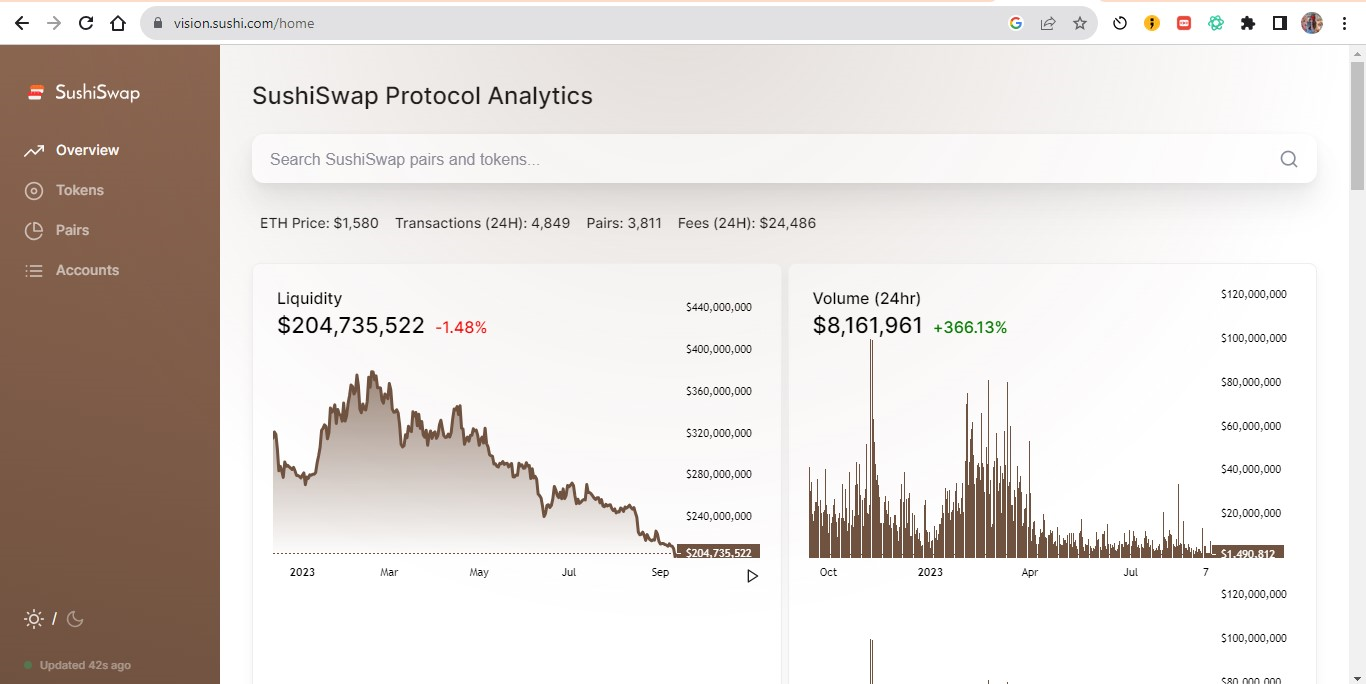Toggle the browser side panel icon
Image resolution: width=1366 pixels, height=684 pixels.
(x=1280, y=23)
